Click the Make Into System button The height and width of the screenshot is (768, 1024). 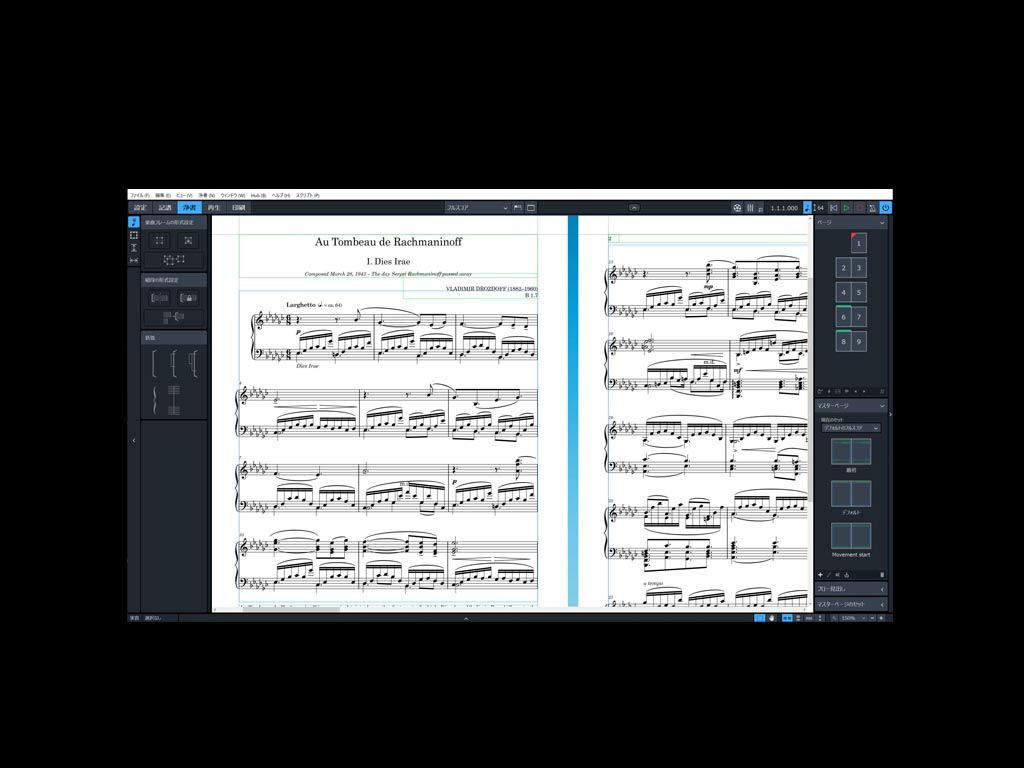(159, 298)
